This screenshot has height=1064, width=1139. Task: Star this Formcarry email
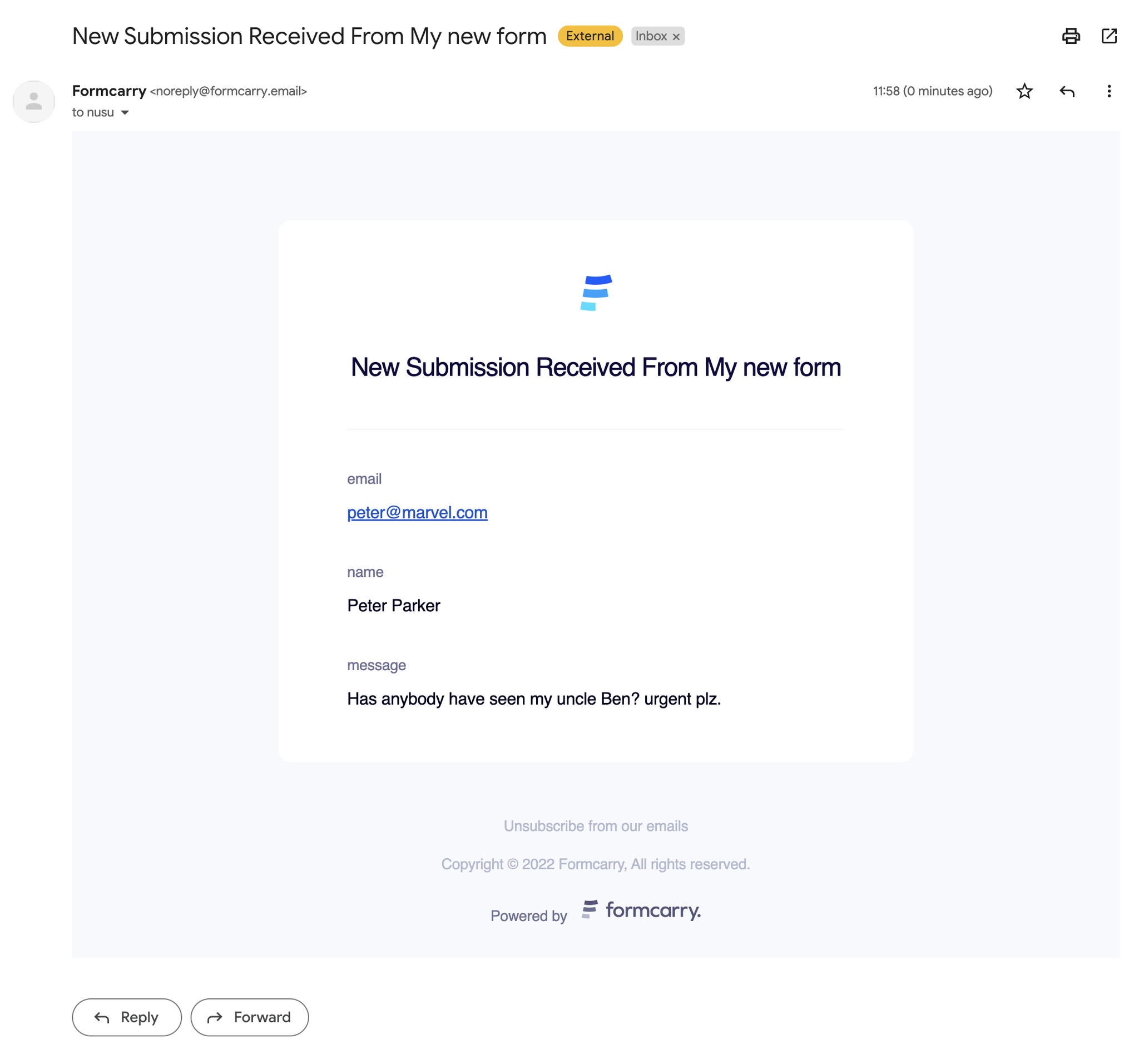click(x=1024, y=91)
